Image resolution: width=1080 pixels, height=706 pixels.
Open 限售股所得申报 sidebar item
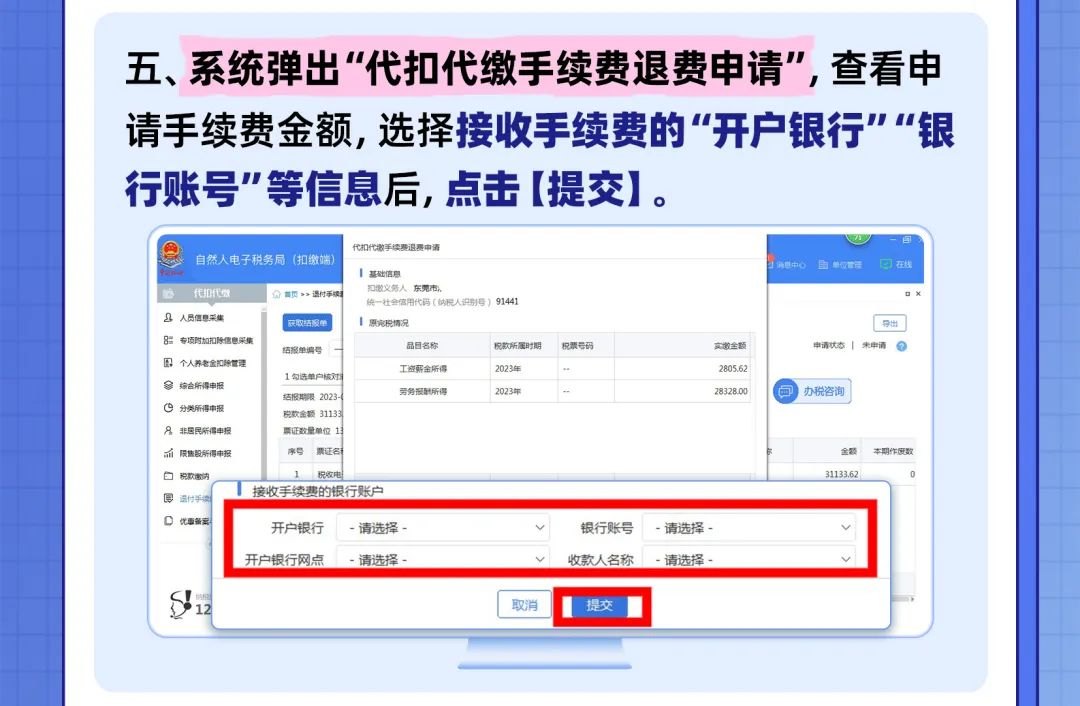(x=204, y=453)
